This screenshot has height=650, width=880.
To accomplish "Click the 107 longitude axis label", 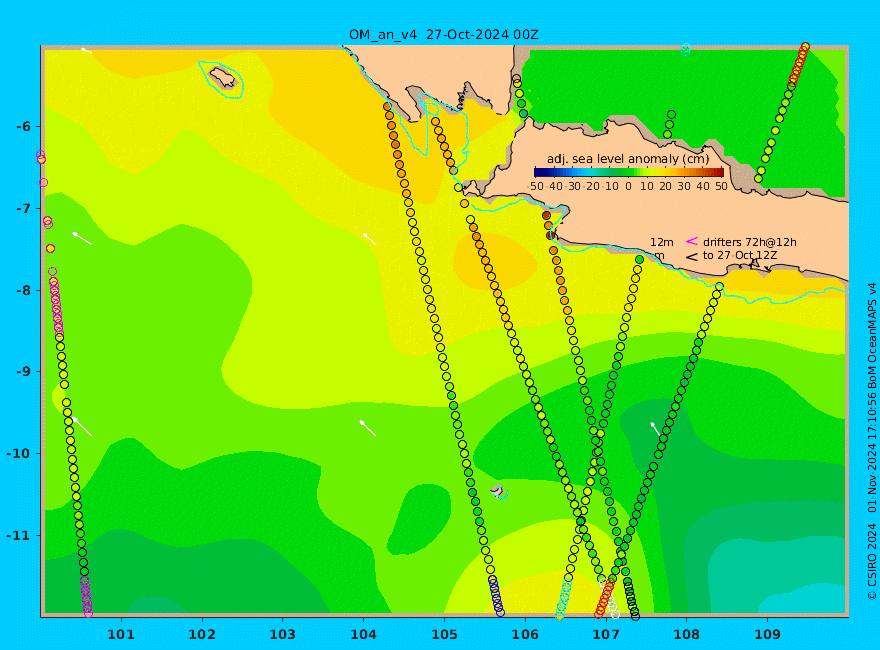I will [x=606, y=635].
